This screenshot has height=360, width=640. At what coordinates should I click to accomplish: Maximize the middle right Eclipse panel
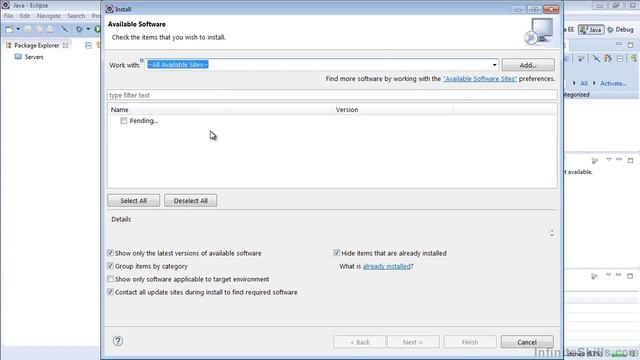(x=631, y=160)
